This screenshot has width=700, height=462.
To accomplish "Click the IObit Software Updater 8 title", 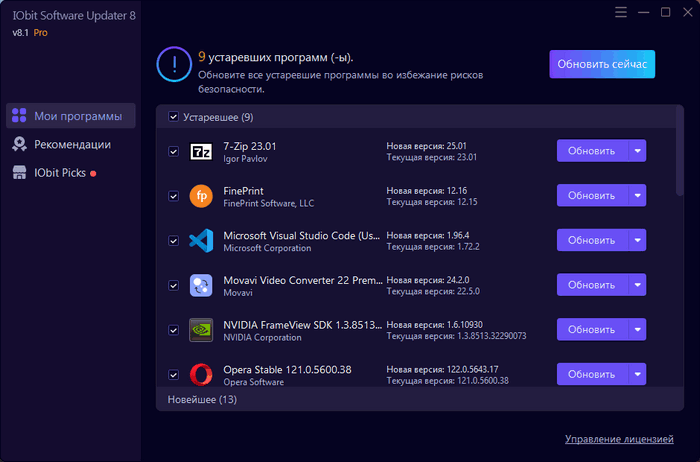I will tap(74, 16).
